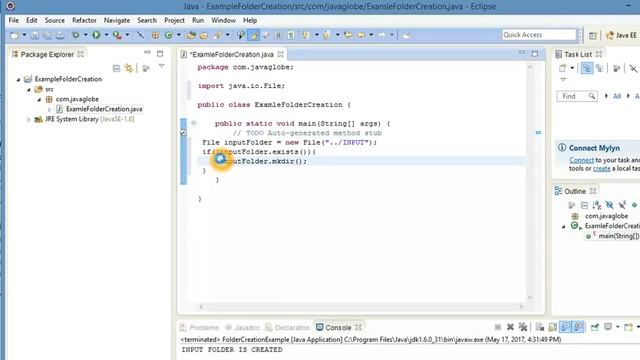Click the Pin Console icon
Screen dimensions: 640x360
coord(595,327)
